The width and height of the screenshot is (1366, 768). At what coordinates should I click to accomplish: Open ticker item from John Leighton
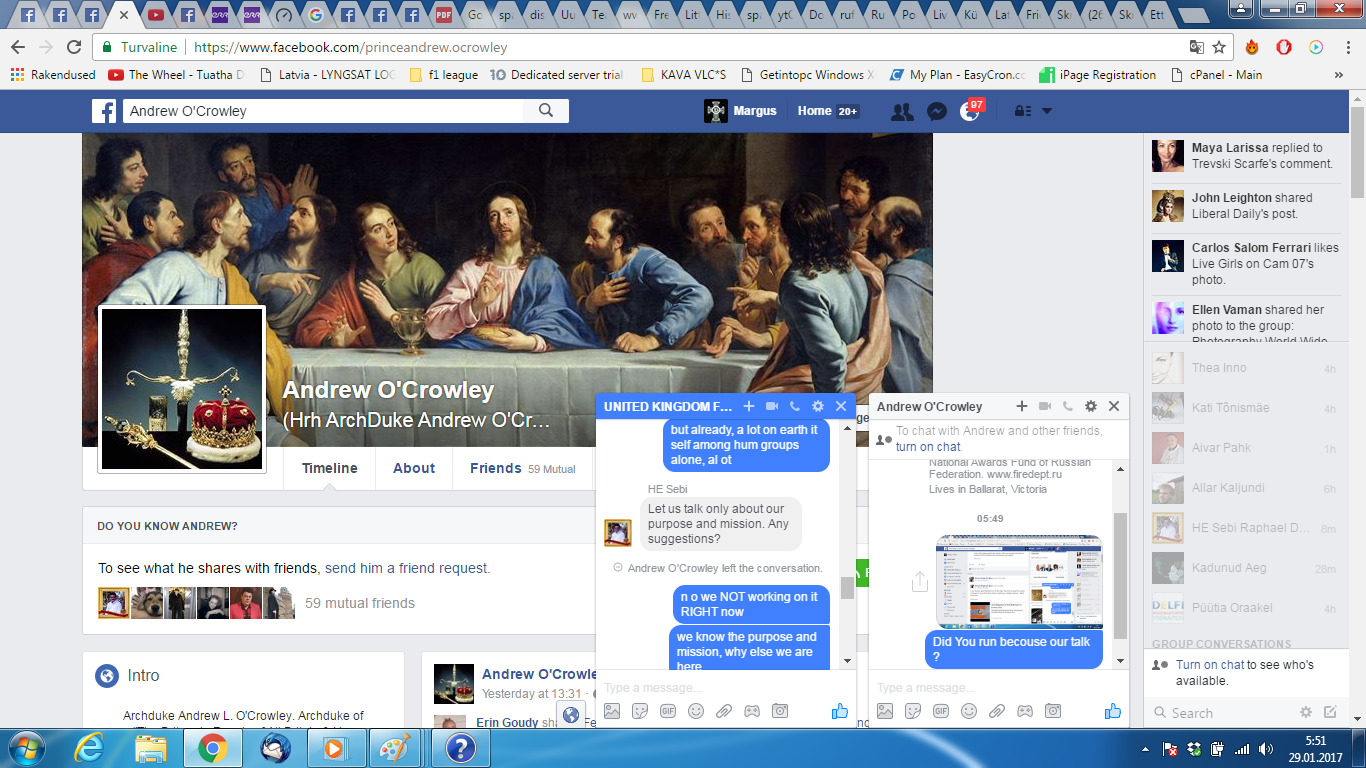[1246, 206]
